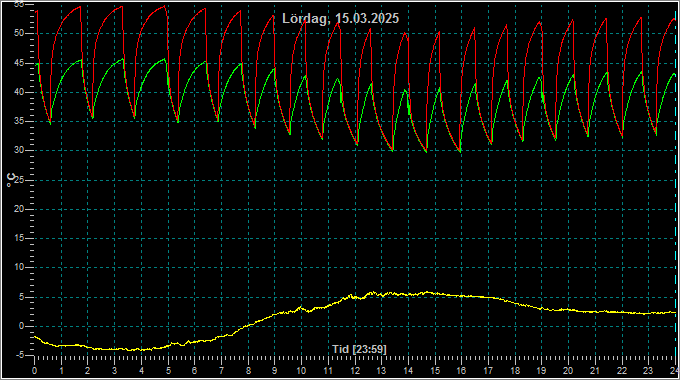680x380 pixels.
Task: Select hour 9 on the time axis
Action: tap(275, 371)
